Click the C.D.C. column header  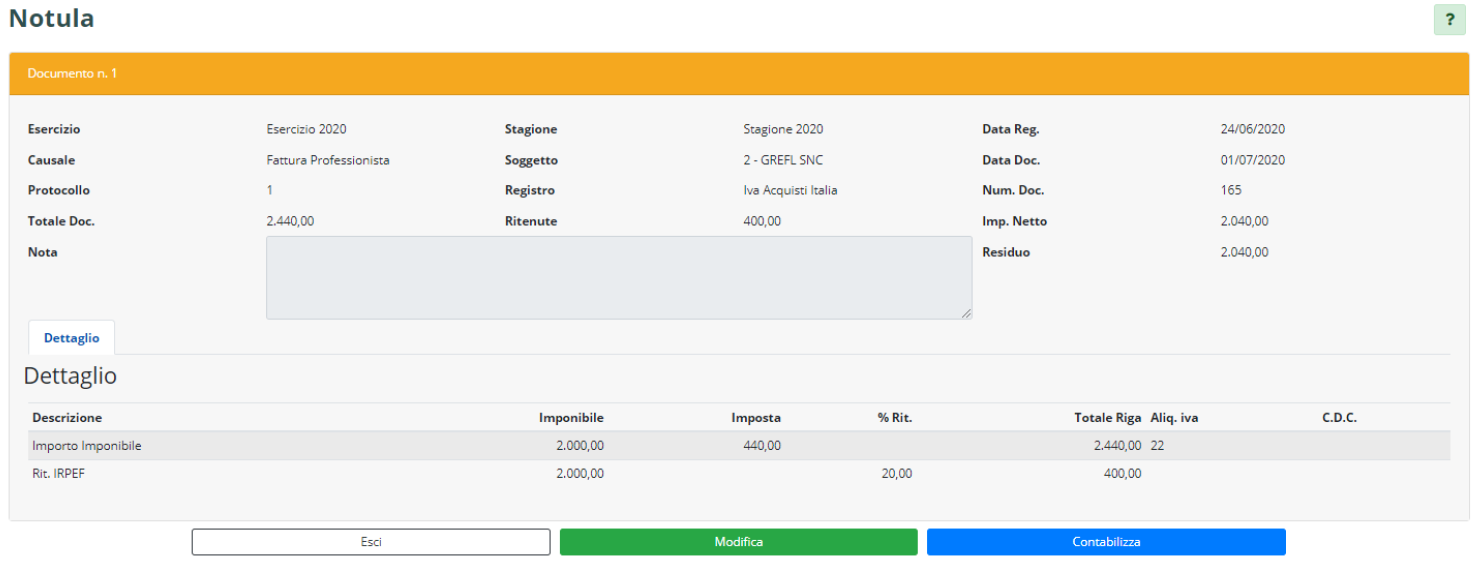point(1339,418)
